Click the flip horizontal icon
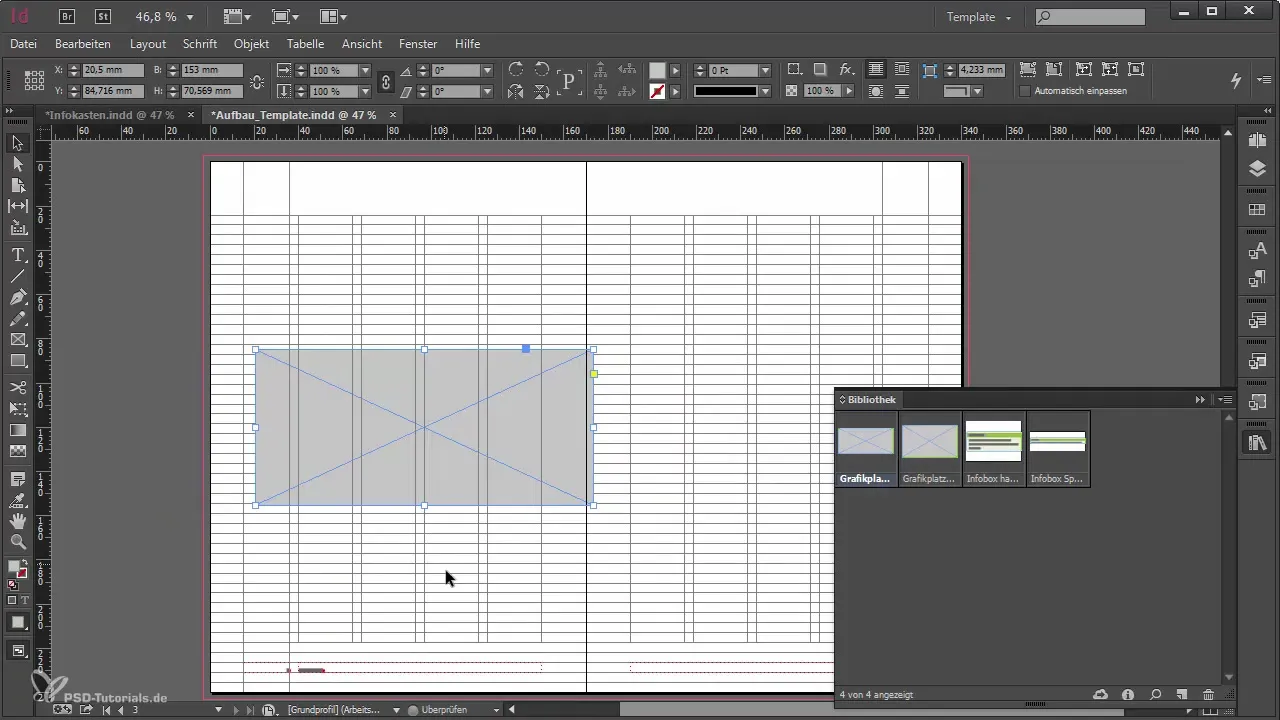 (516, 91)
